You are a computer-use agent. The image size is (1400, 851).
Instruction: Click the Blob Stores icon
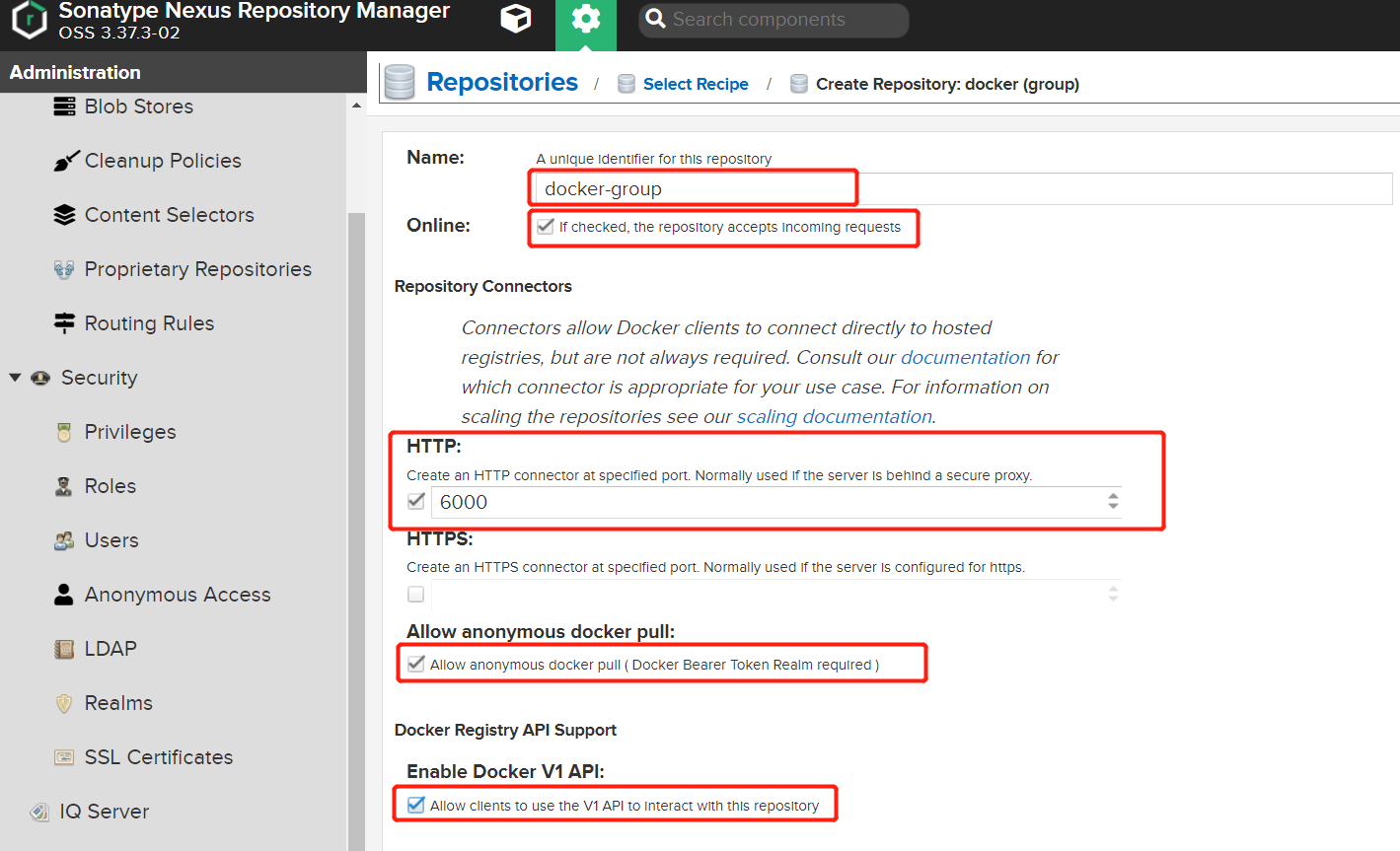click(x=64, y=106)
